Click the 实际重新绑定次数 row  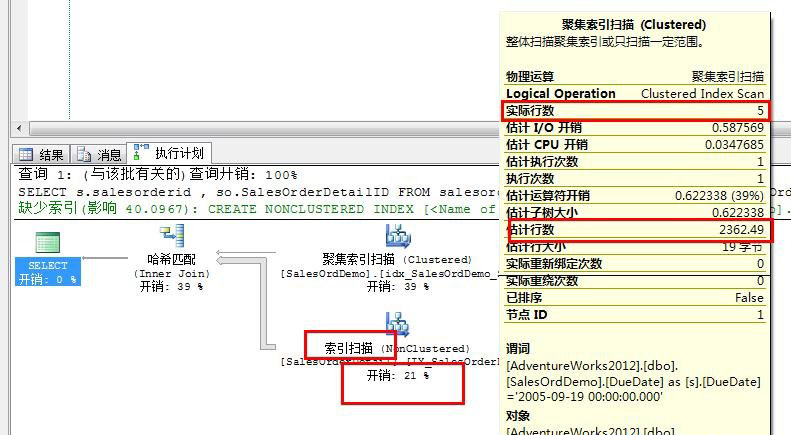tap(635, 264)
